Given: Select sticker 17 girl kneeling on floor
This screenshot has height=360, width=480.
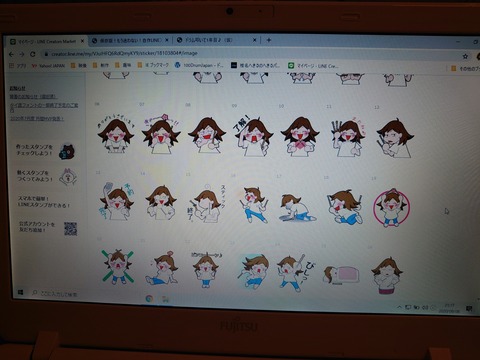Looking at the screenshot, I should tap(298, 208).
